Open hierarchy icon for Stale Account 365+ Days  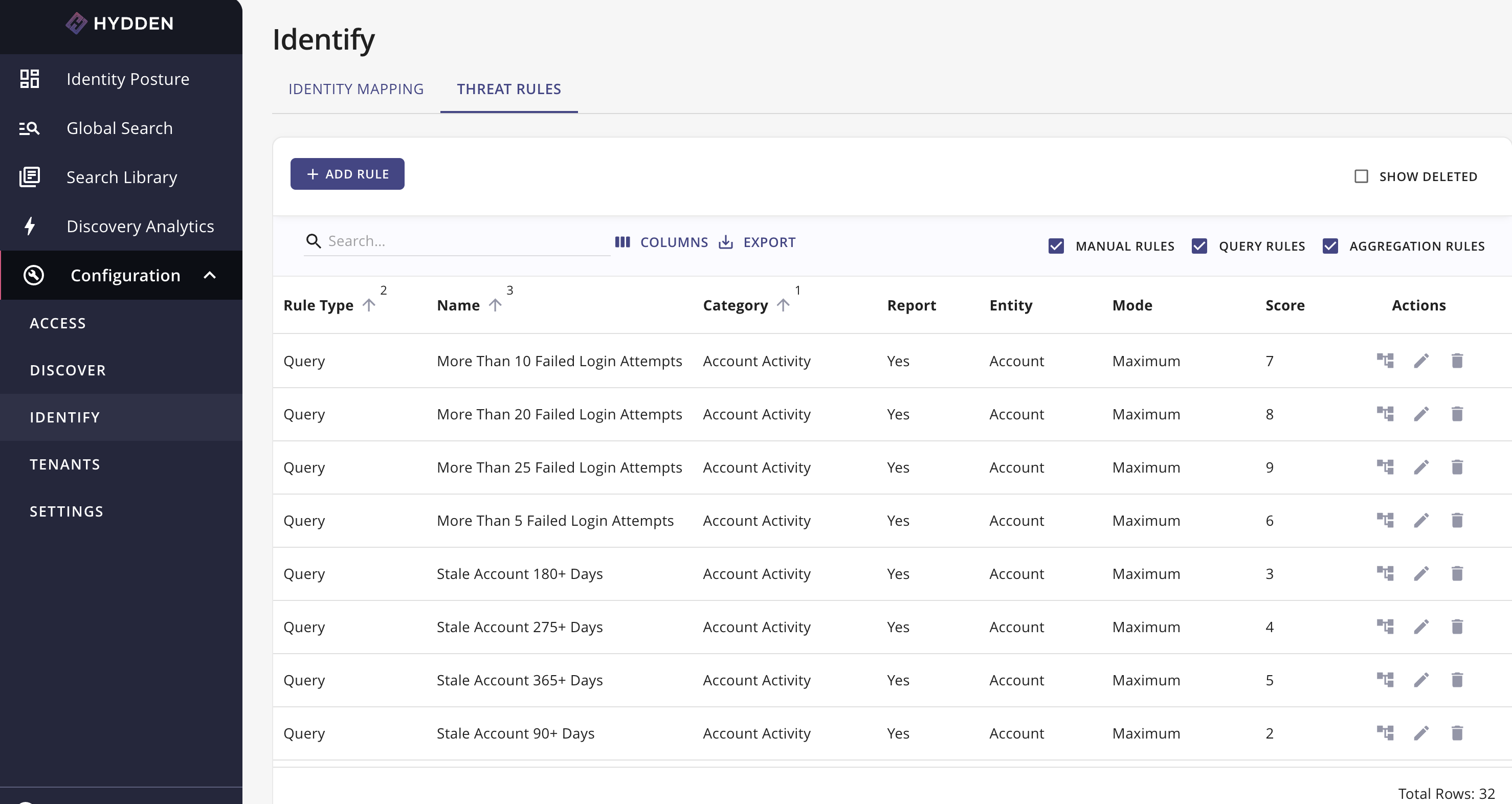coord(1385,680)
